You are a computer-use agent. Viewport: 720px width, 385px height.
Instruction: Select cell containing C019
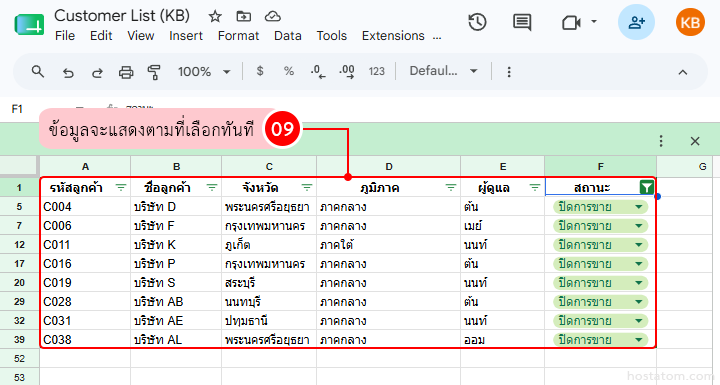[x=85, y=283]
